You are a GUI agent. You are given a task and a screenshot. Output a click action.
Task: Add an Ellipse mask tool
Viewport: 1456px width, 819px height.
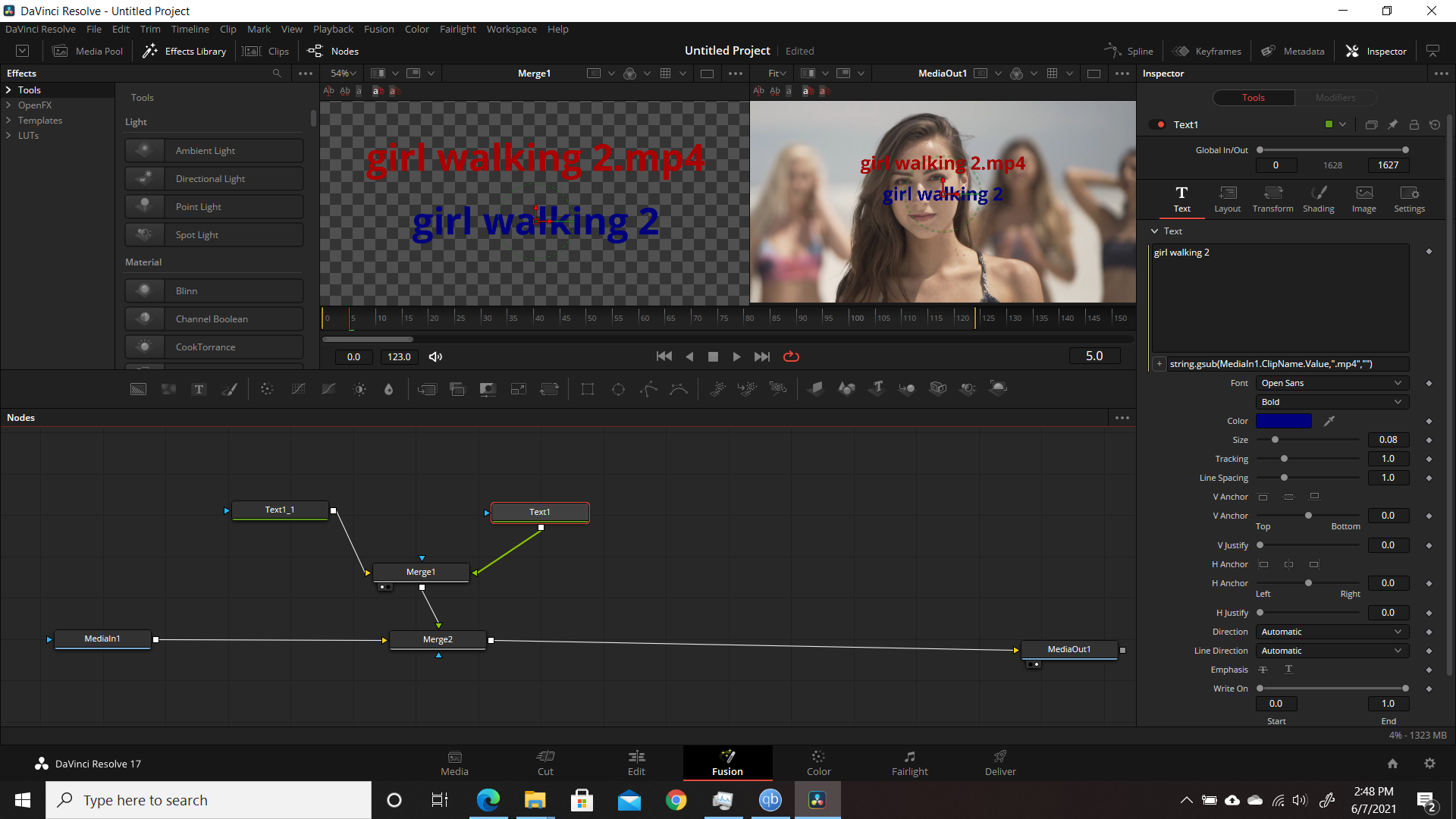click(x=618, y=389)
